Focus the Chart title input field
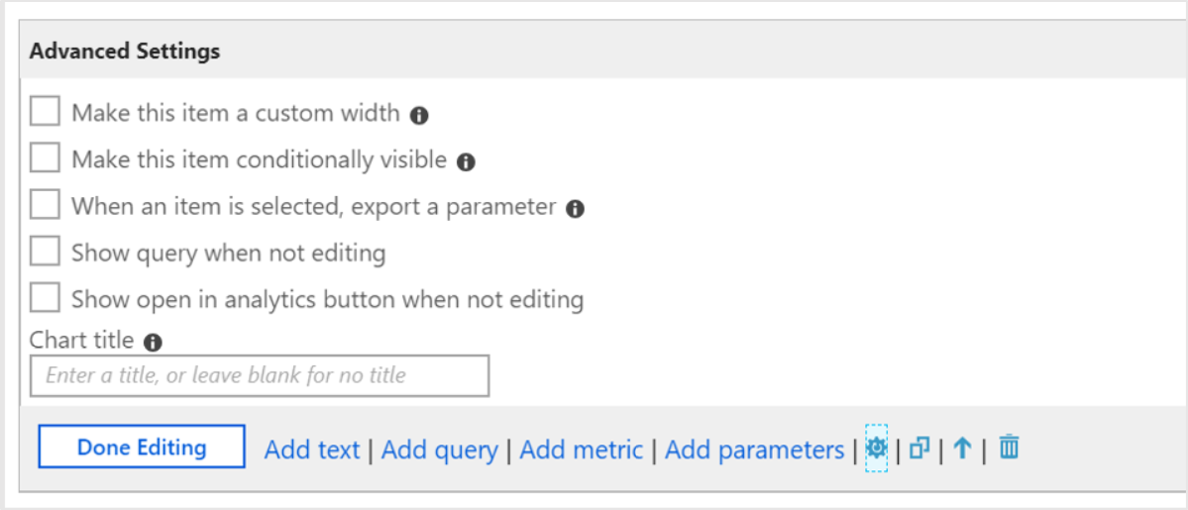Screen dimensions: 1188x510 [x=260, y=376]
